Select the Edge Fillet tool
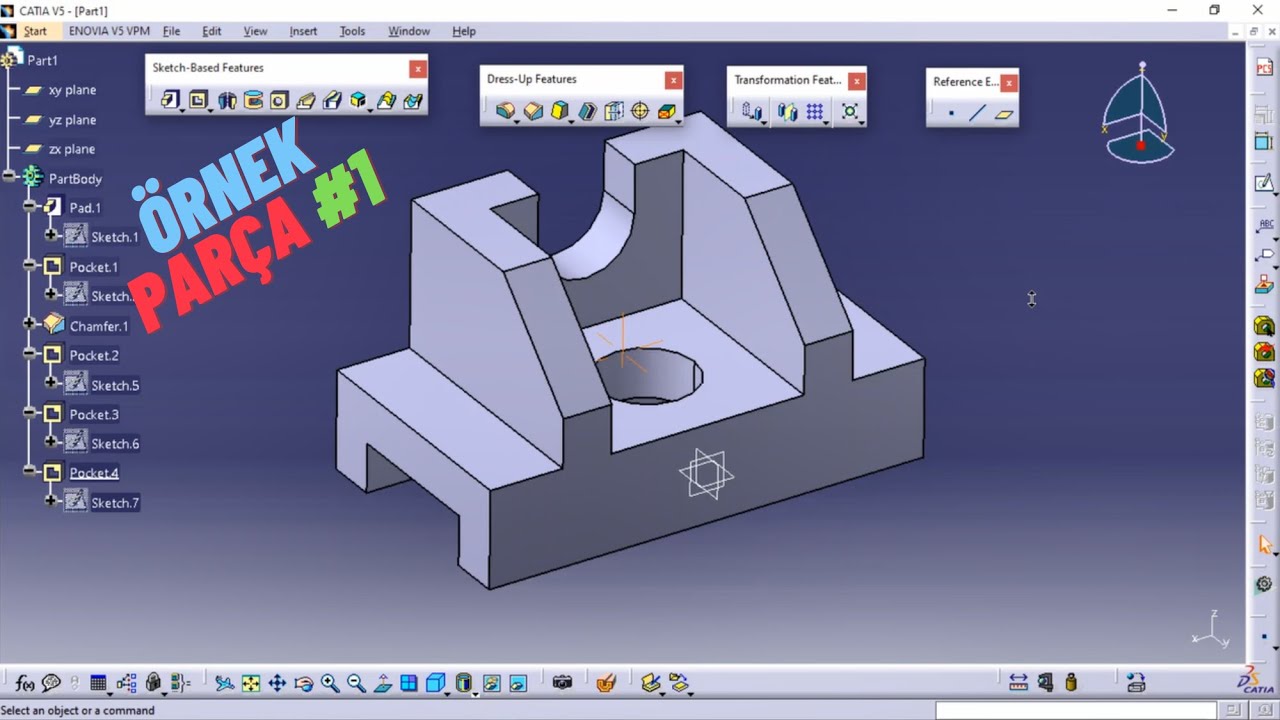This screenshot has width=1280, height=720. pos(506,111)
